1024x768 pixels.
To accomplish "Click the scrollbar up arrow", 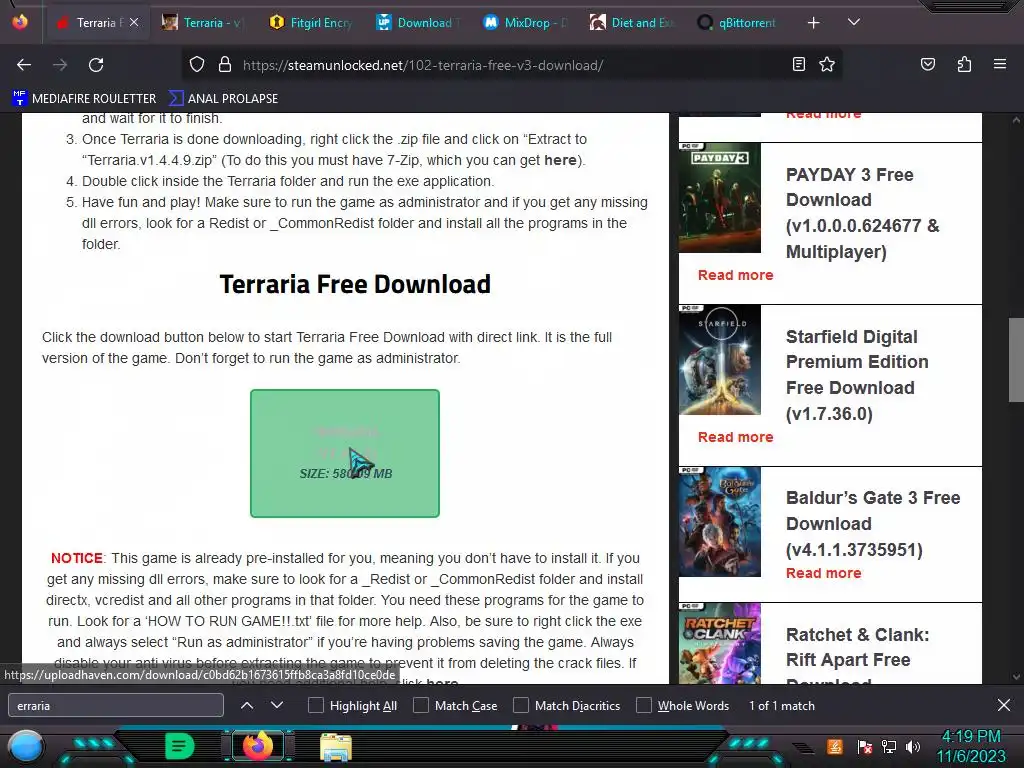I will (x=1016, y=120).
